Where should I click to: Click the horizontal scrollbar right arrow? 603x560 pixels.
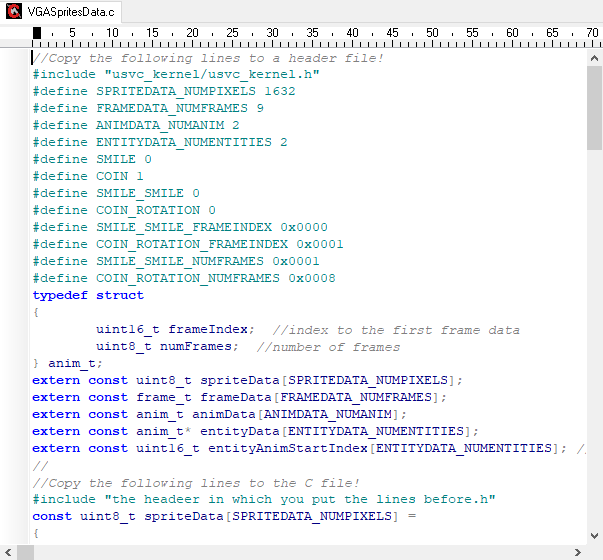(x=577, y=553)
